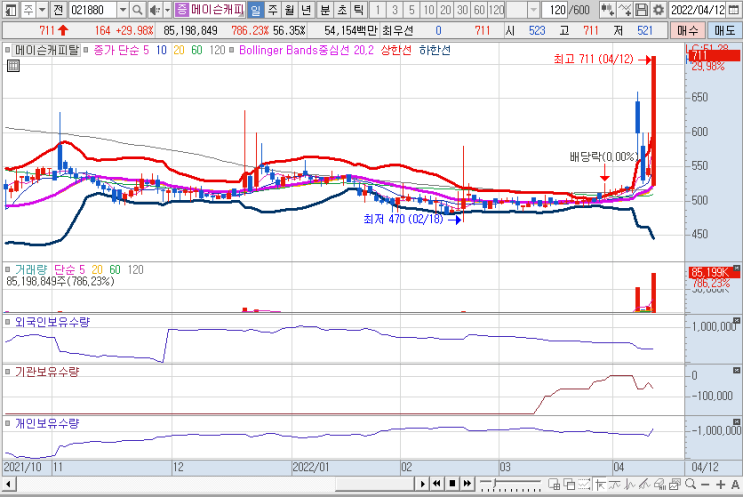Select the 틱 tick period tab

[359, 9]
